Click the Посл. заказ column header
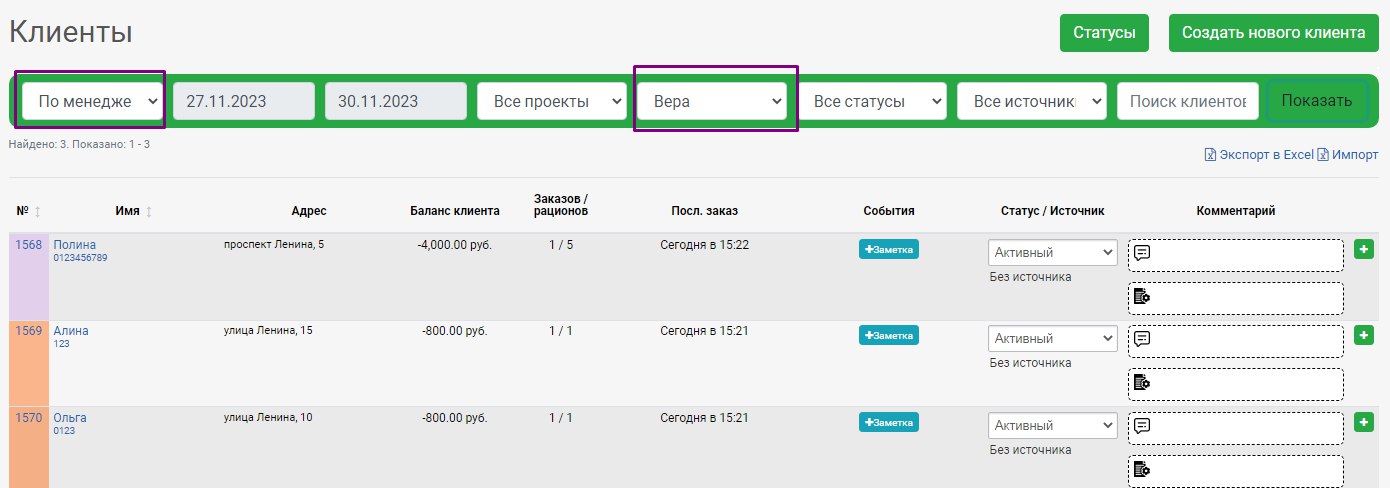 point(705,211)
